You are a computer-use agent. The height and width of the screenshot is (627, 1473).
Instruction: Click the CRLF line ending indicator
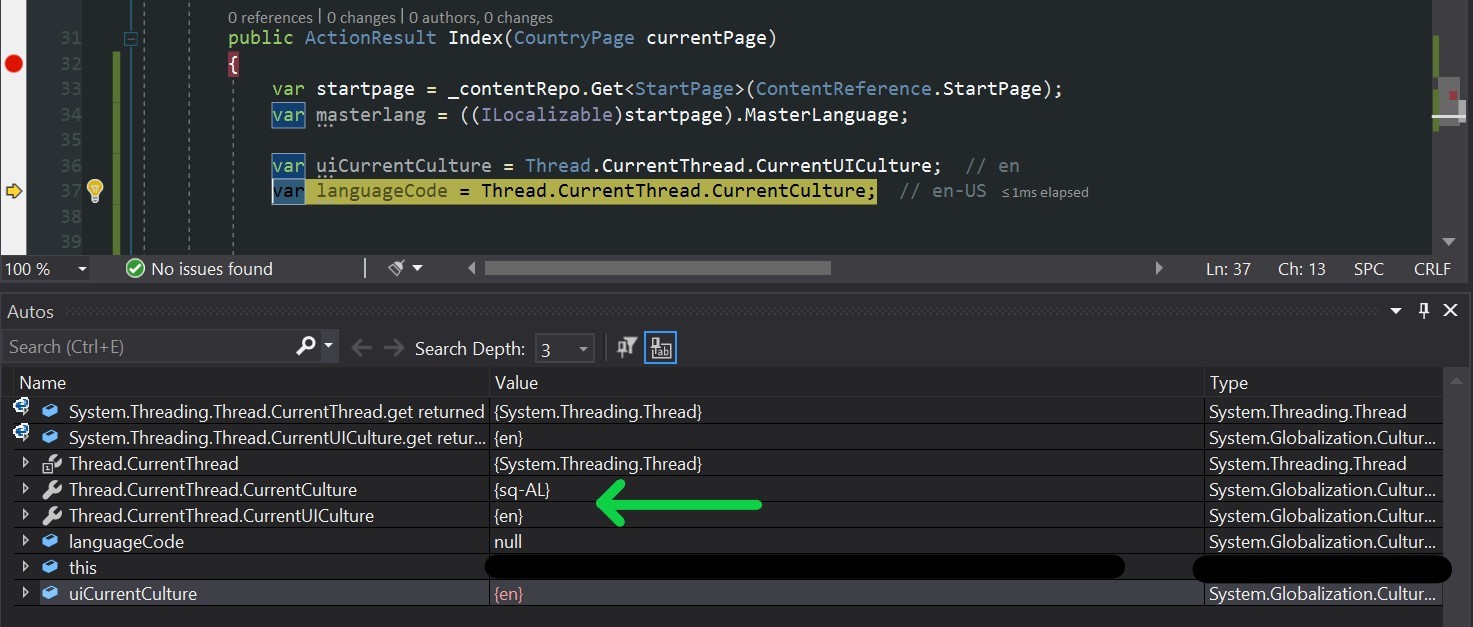[1431, 269]
